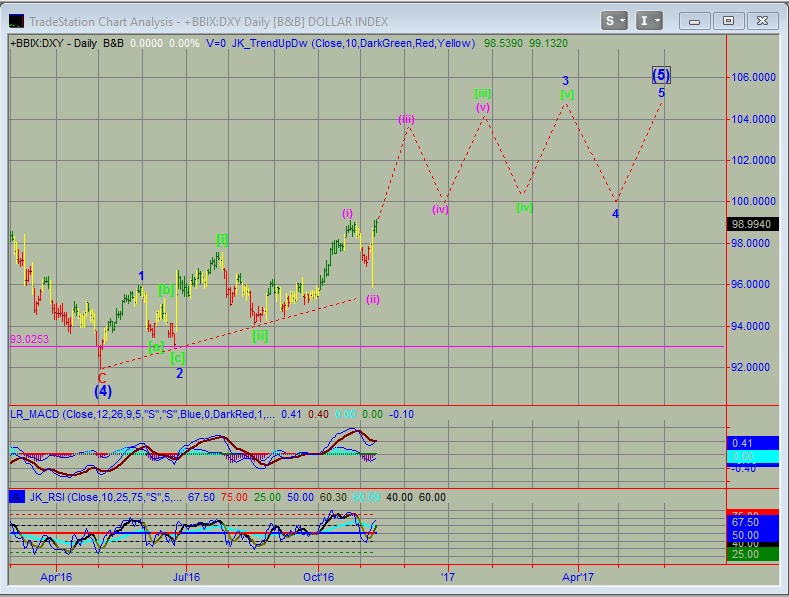The image size is (789, 597).
Task: Click the TradeStation window icon in title bar
Action: click(16, 20)
